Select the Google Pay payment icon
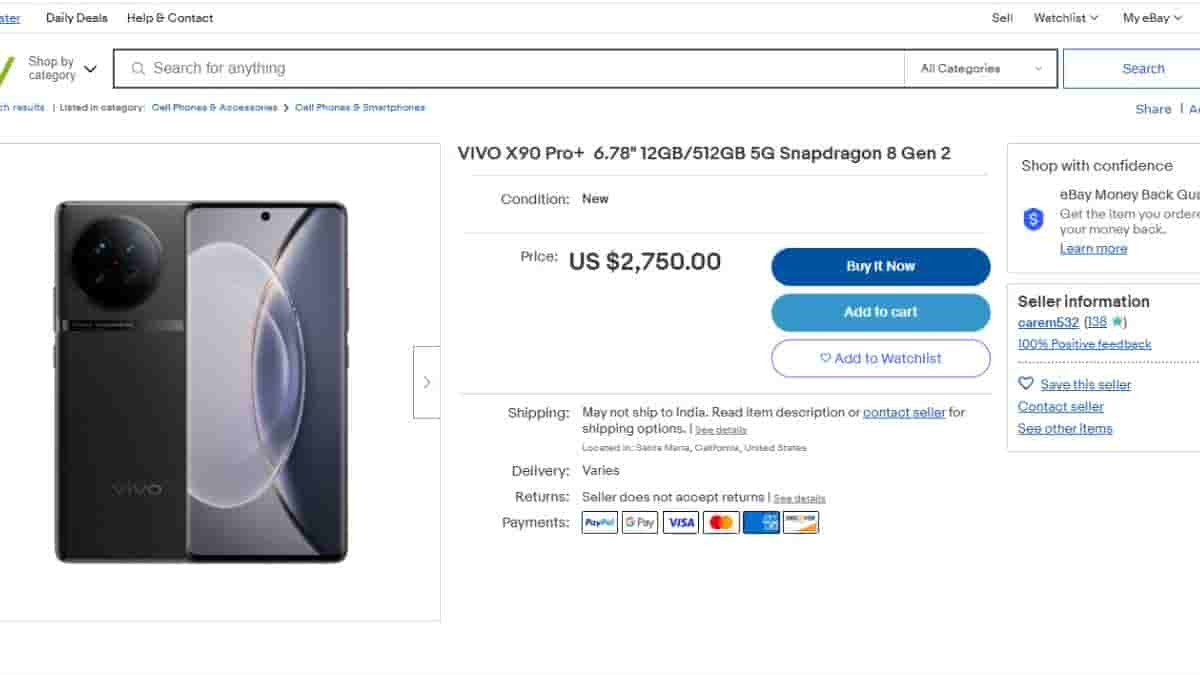The width and height of the screenshot is (1200, 675). pos(639,522)
